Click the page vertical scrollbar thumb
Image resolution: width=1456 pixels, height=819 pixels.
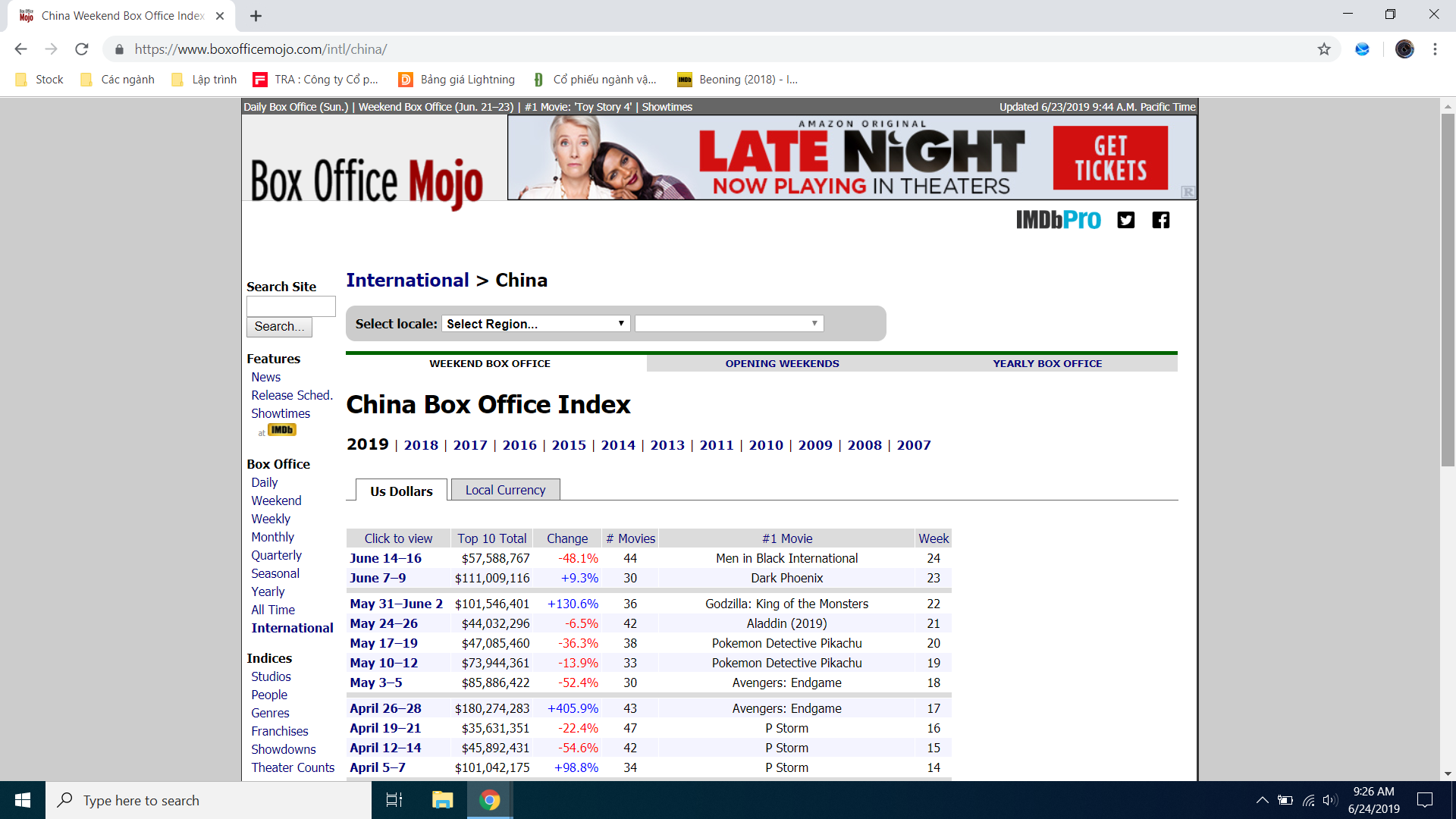point(1448,288)
